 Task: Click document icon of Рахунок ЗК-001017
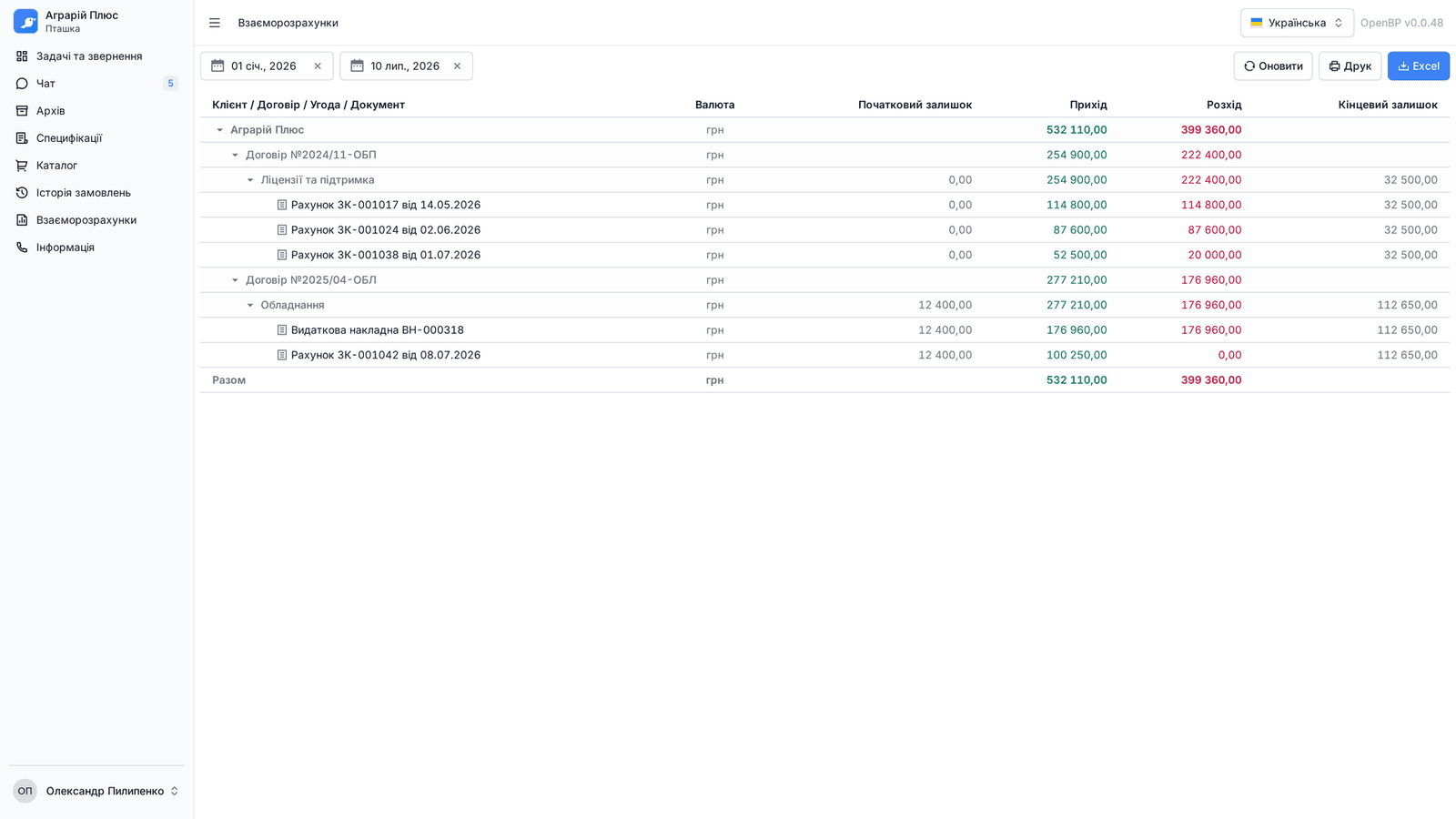pyautogui.click(x=282, y=205)
